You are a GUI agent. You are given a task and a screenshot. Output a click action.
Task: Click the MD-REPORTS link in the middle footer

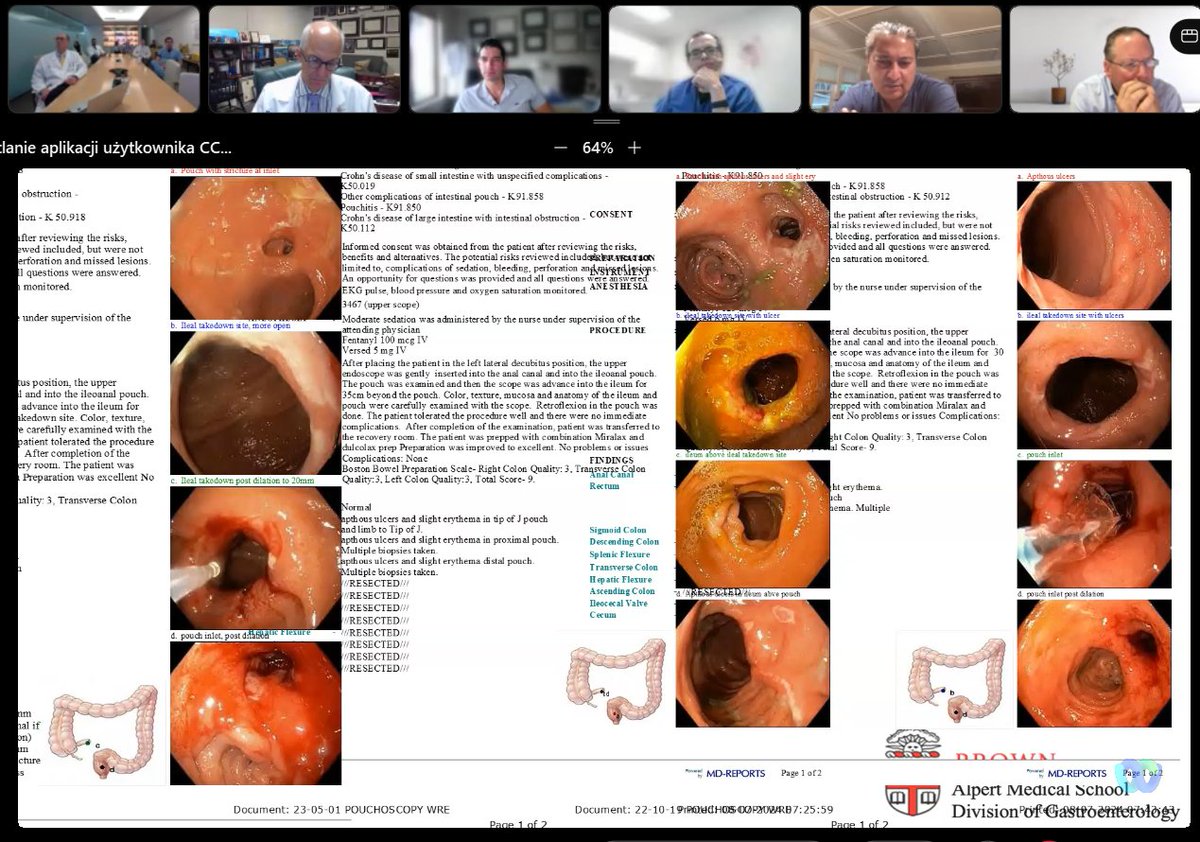pos(735,773)
